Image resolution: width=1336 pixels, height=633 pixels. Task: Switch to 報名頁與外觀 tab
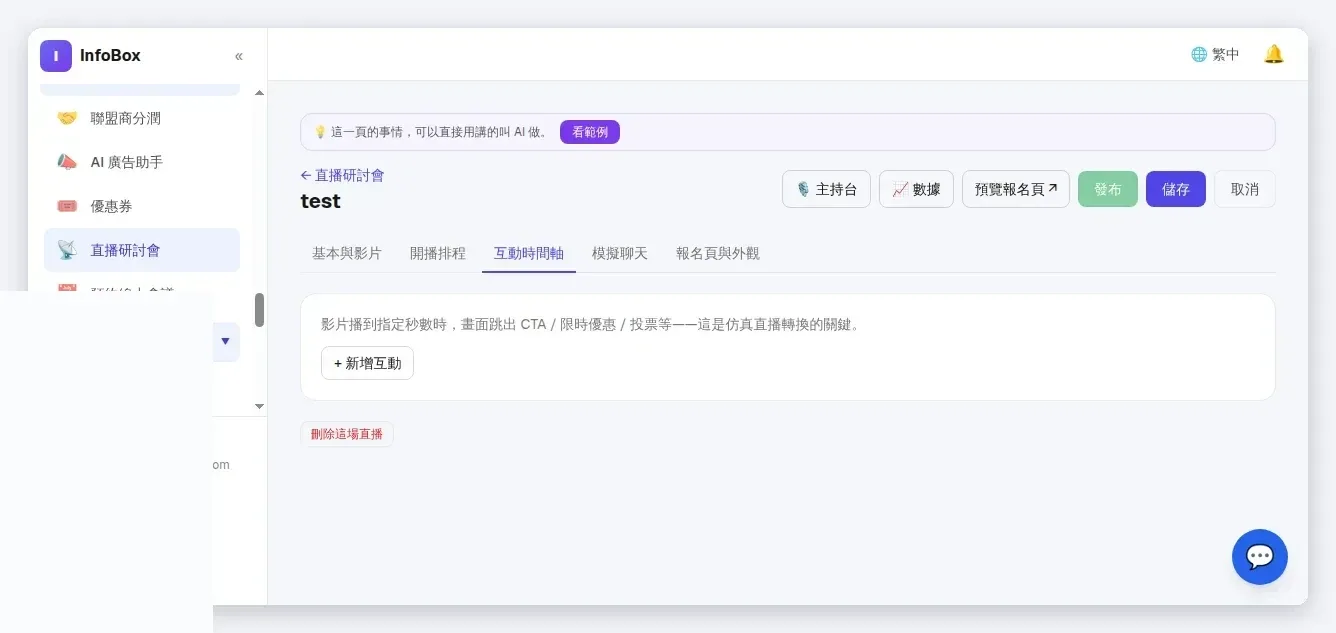pos(718,253)
